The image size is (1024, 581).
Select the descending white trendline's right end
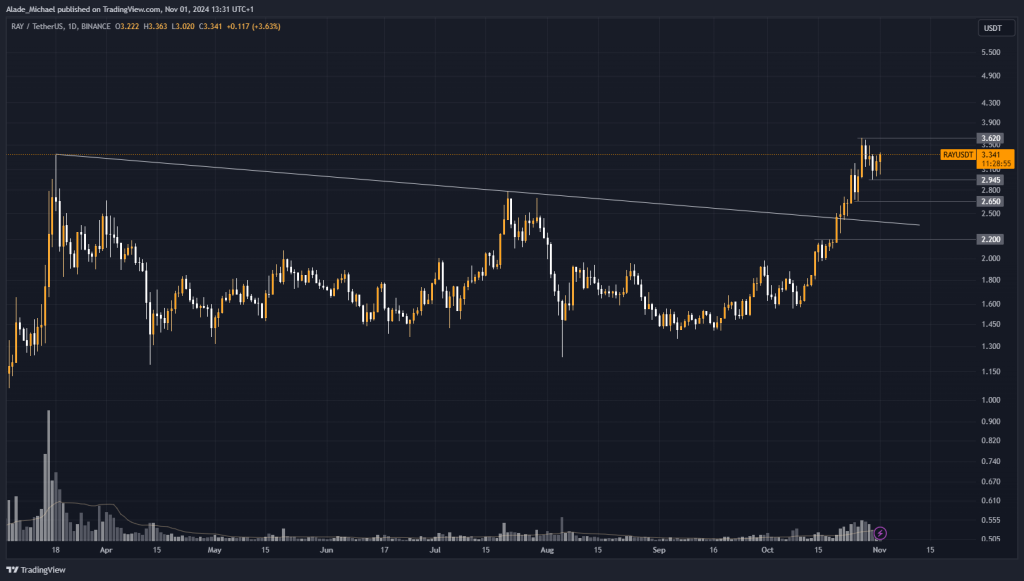(x=918, y=225)
